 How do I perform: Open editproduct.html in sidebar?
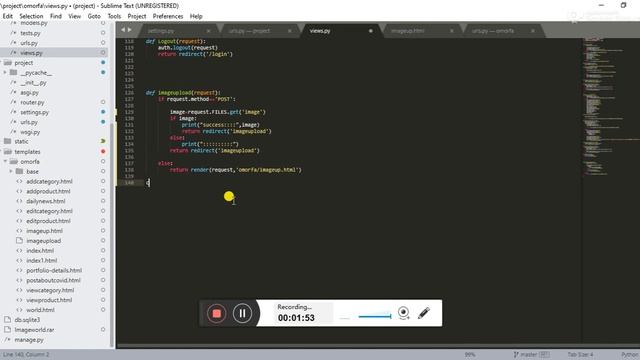tap(48, 221)
